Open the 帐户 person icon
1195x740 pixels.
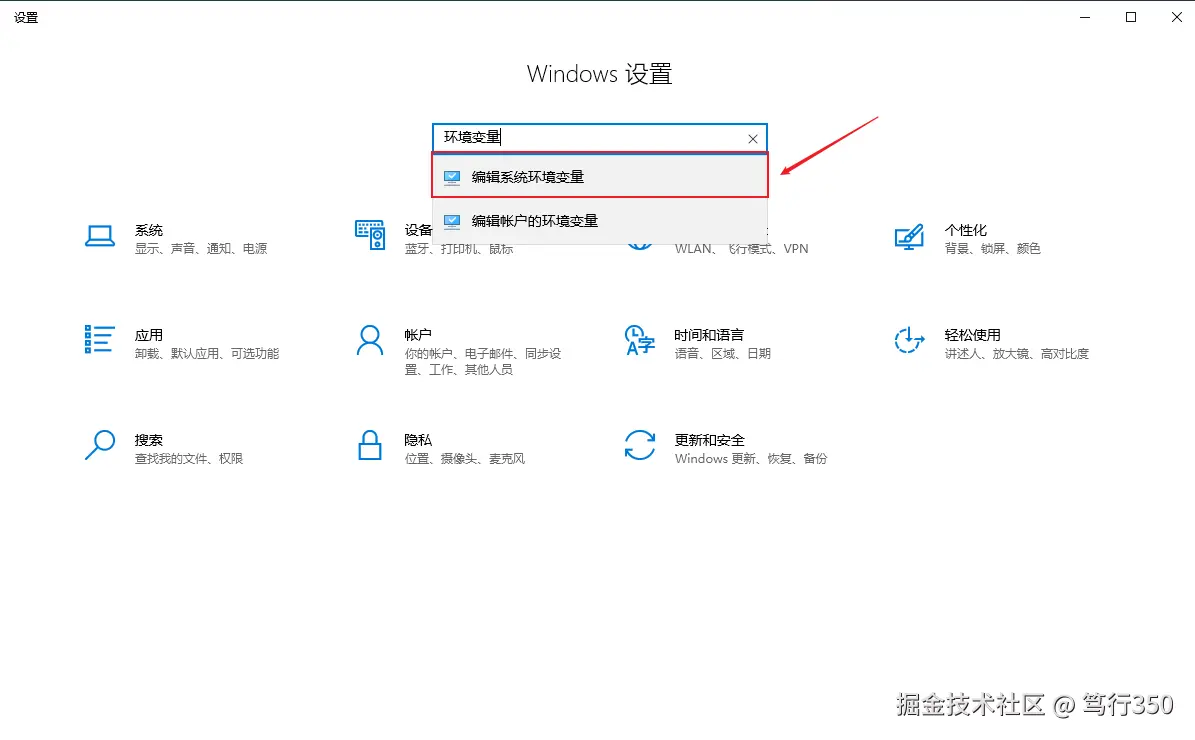point(370,341)
